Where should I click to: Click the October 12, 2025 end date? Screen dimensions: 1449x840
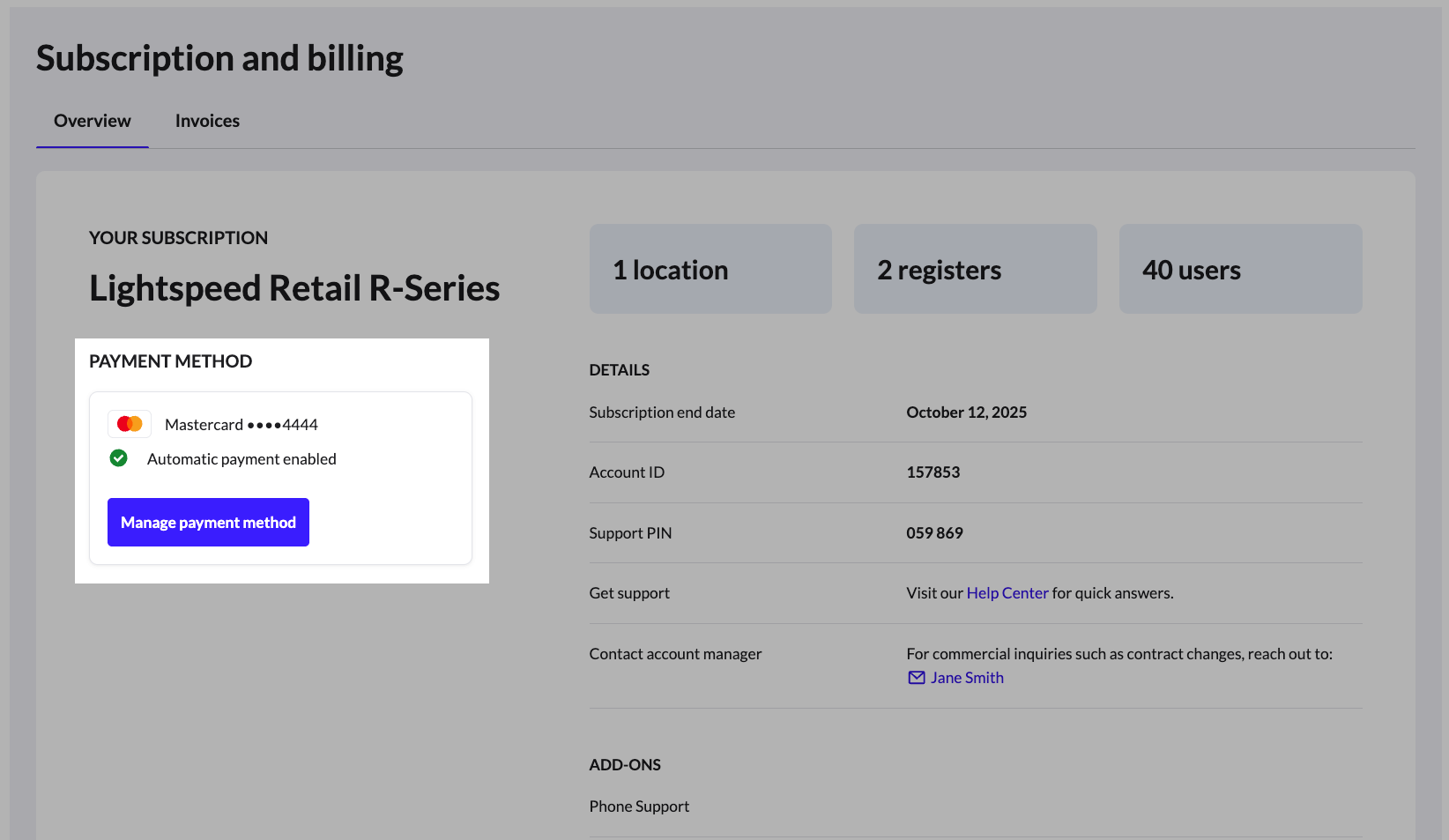[x=966, y=413]
